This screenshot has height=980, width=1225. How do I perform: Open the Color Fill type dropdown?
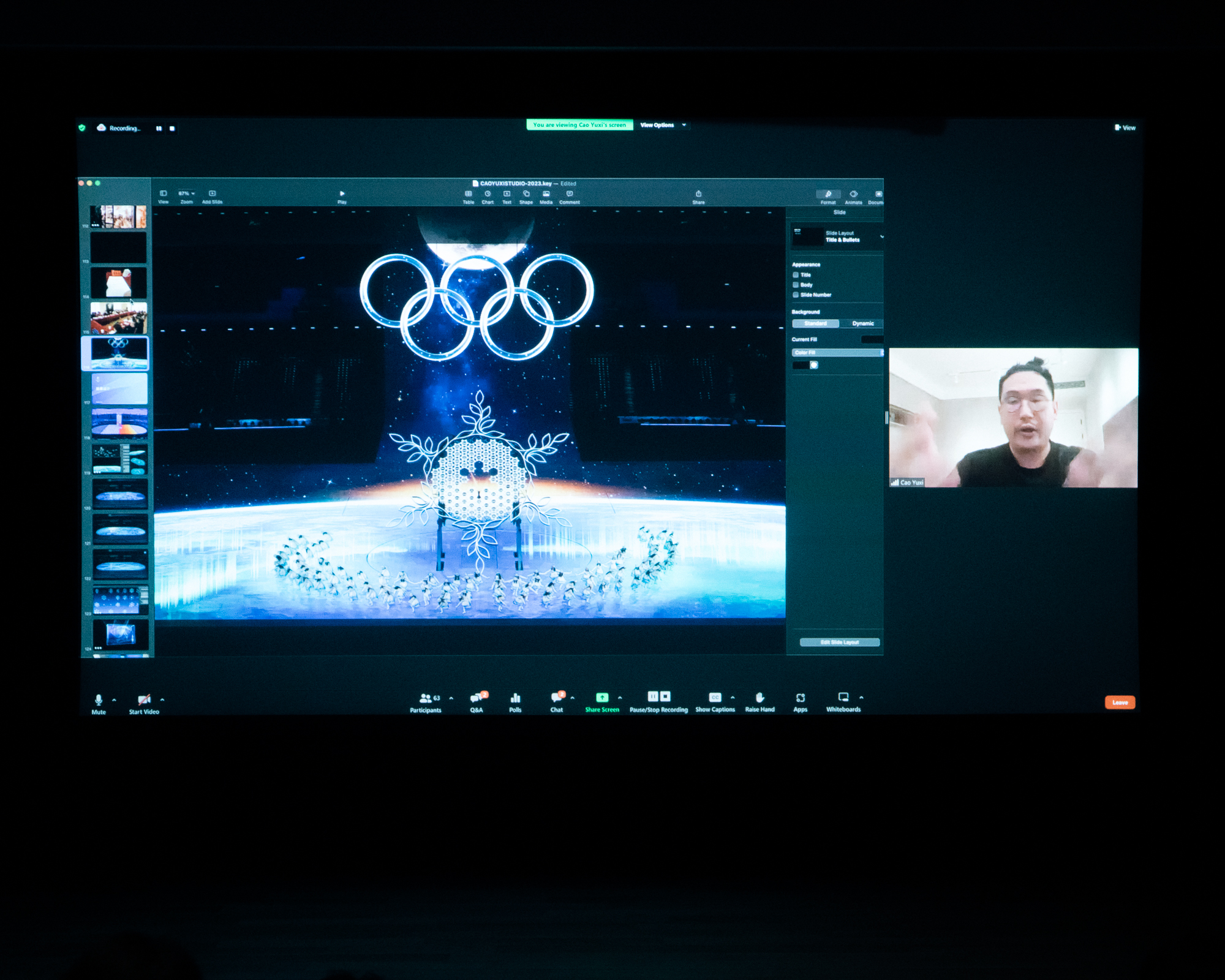pyautogui.click(x=837, y=353)
